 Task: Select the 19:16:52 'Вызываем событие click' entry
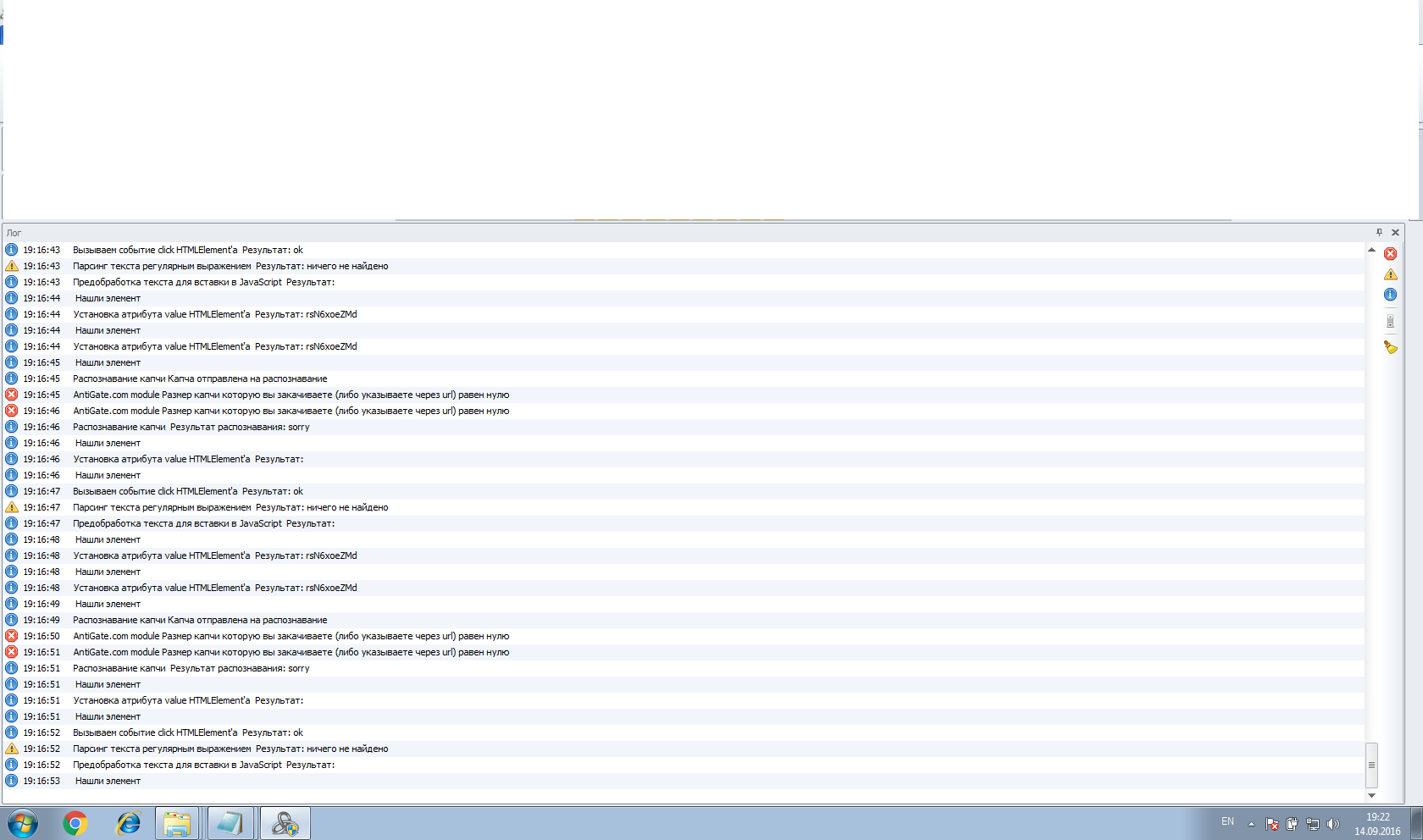pyautogui.click(x=684, y=732)
